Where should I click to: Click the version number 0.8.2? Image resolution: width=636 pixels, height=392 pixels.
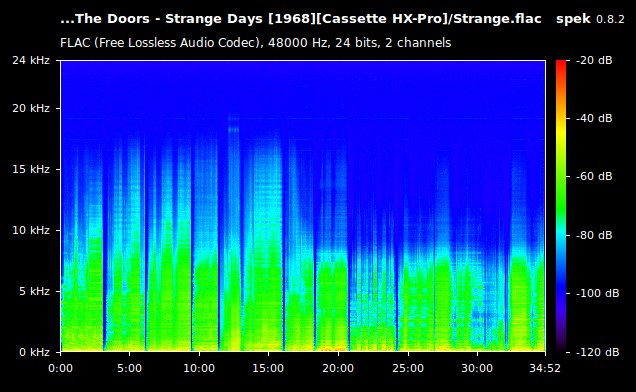coord(610,19)
